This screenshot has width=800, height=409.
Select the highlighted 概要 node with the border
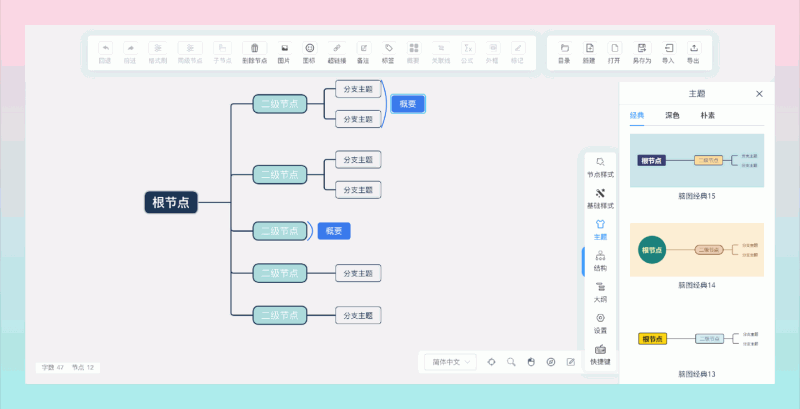point(408,104)
